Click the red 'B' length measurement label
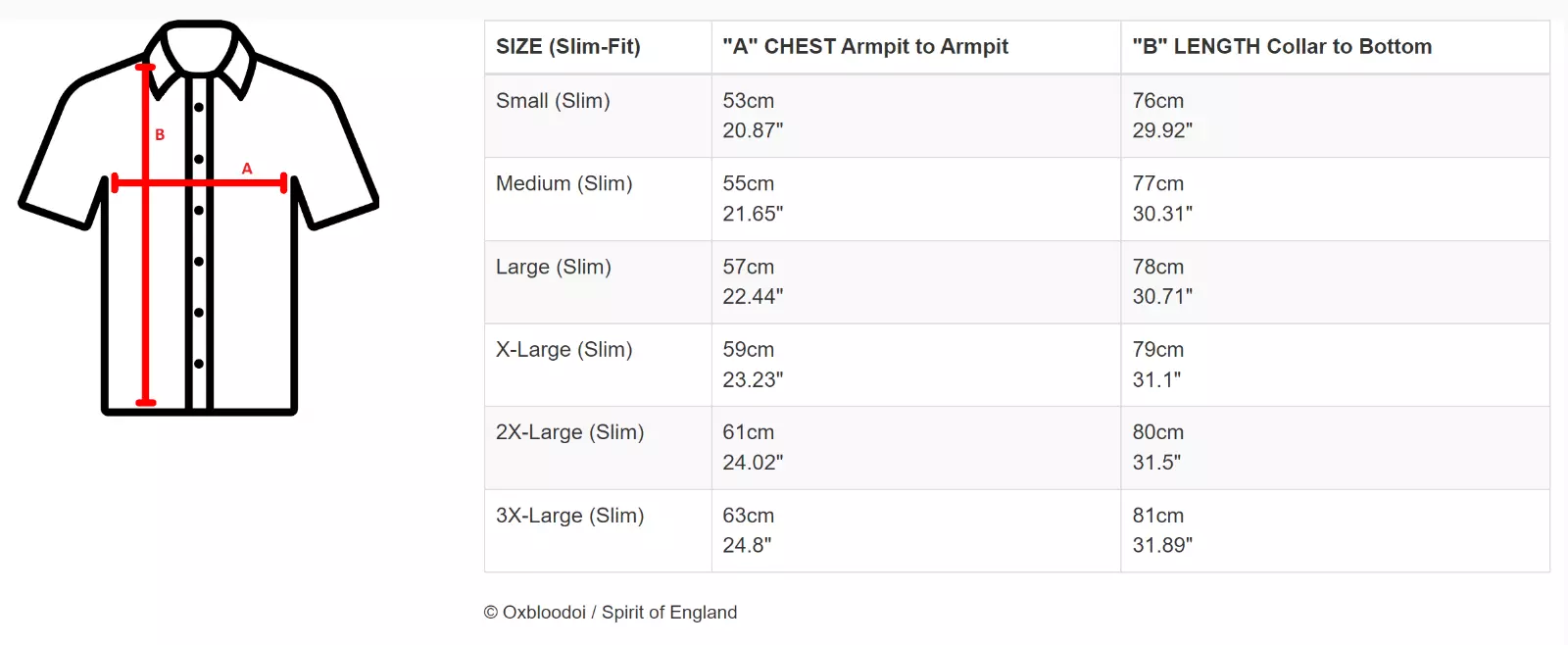 (160, 134)
